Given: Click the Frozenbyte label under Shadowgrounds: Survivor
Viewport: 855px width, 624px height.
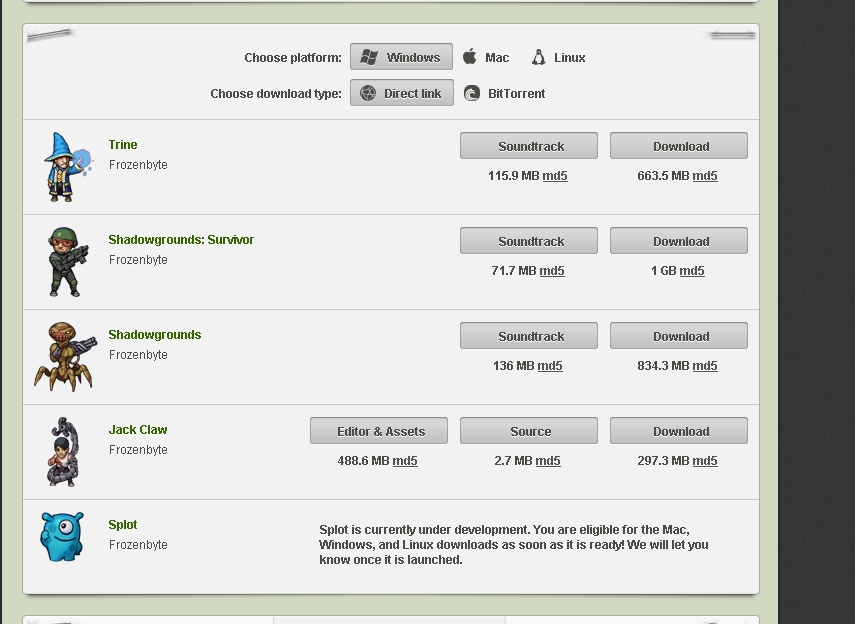Looking at the screenshot, I should click(138, 260).
